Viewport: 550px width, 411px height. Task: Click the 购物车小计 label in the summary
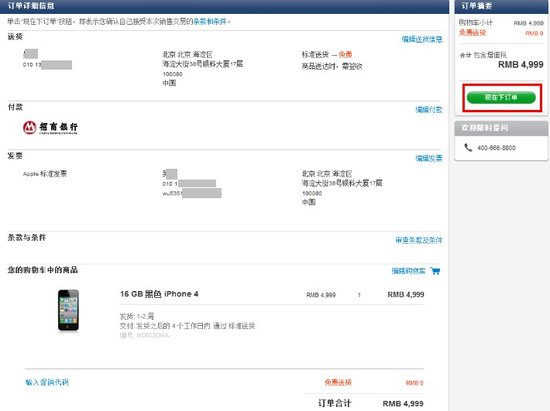pyautogui.click(x=476, y=23)
